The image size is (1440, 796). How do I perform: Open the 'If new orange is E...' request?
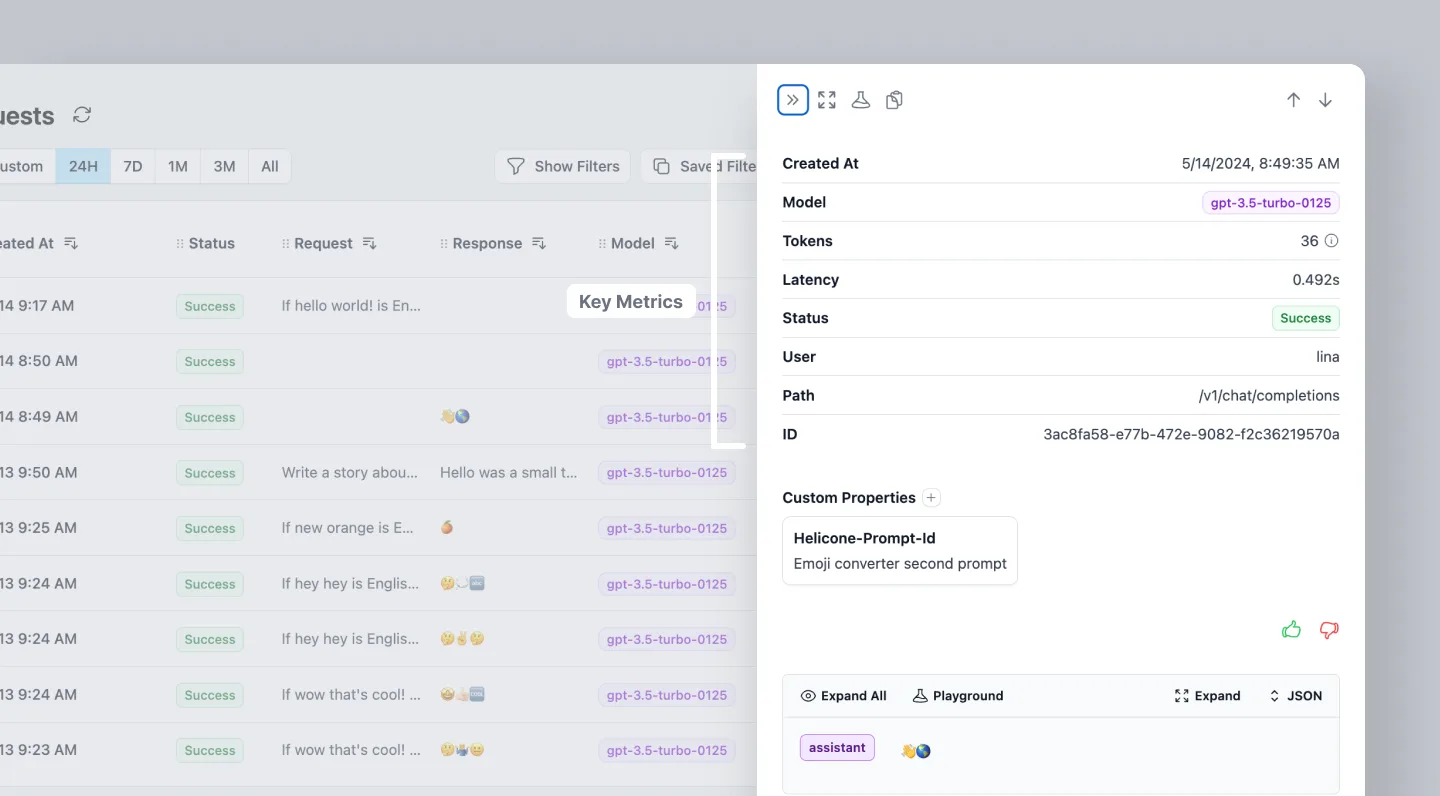pyautogui.click(x=347, y=528)
